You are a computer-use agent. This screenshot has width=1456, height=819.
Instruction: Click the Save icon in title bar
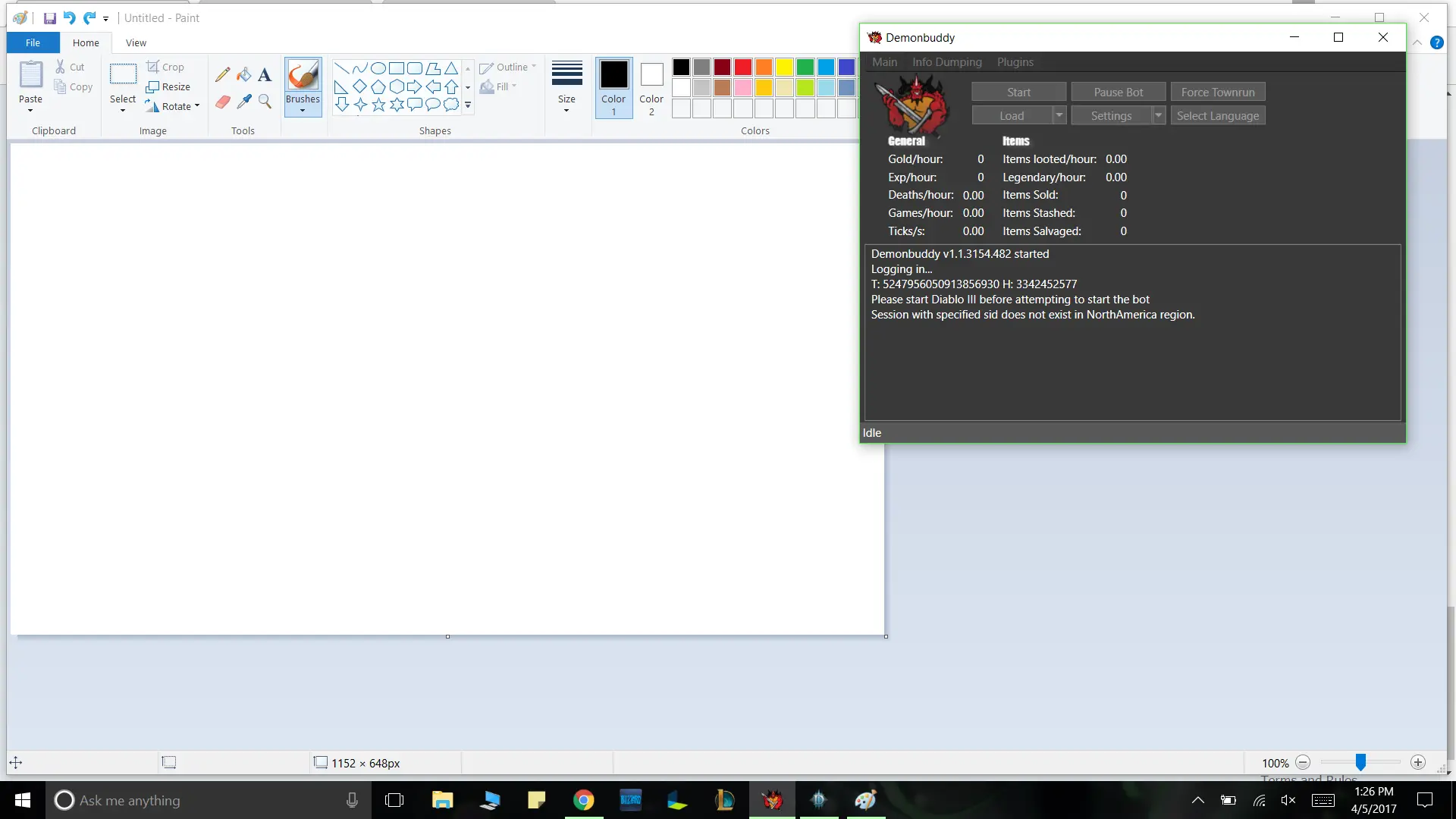tap(50, 18)
